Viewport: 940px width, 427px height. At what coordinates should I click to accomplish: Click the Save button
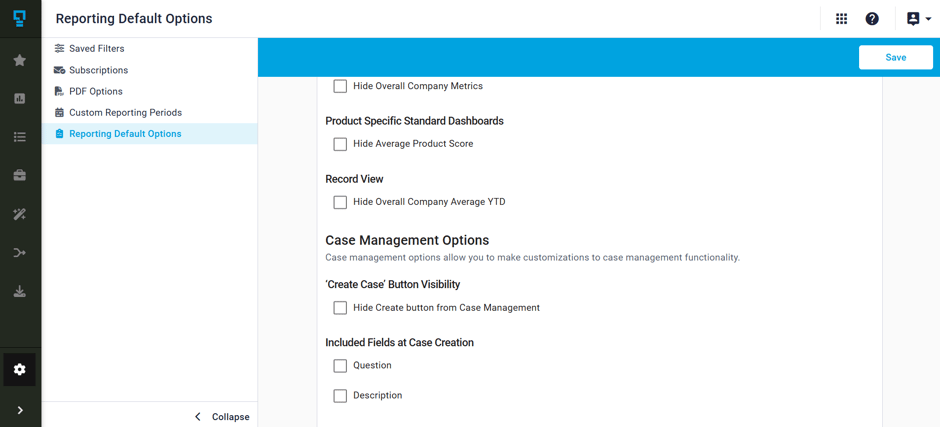click(895, 57)
